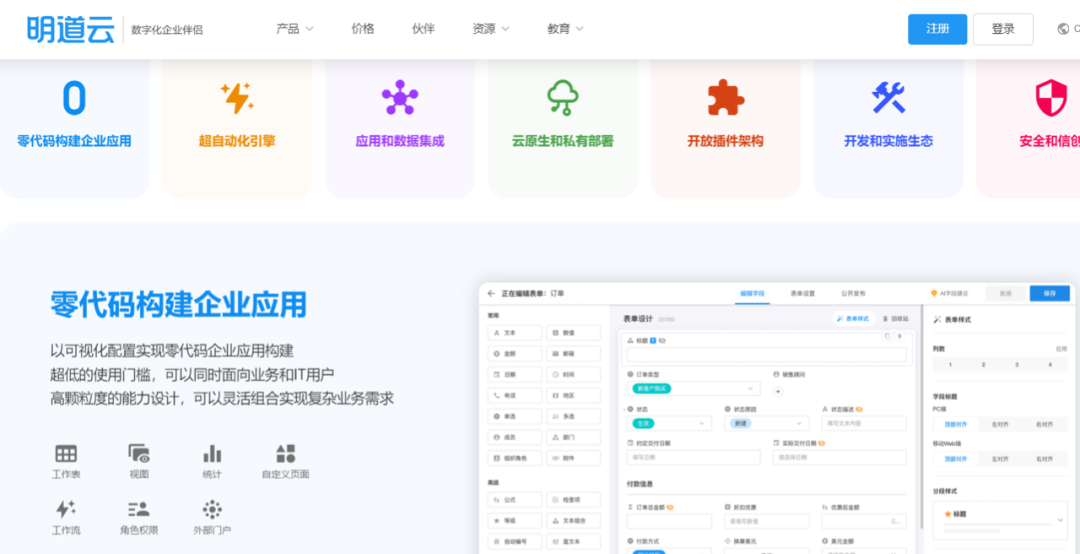Click the 工作表 worksheet icon

click(x=66, y=453)
